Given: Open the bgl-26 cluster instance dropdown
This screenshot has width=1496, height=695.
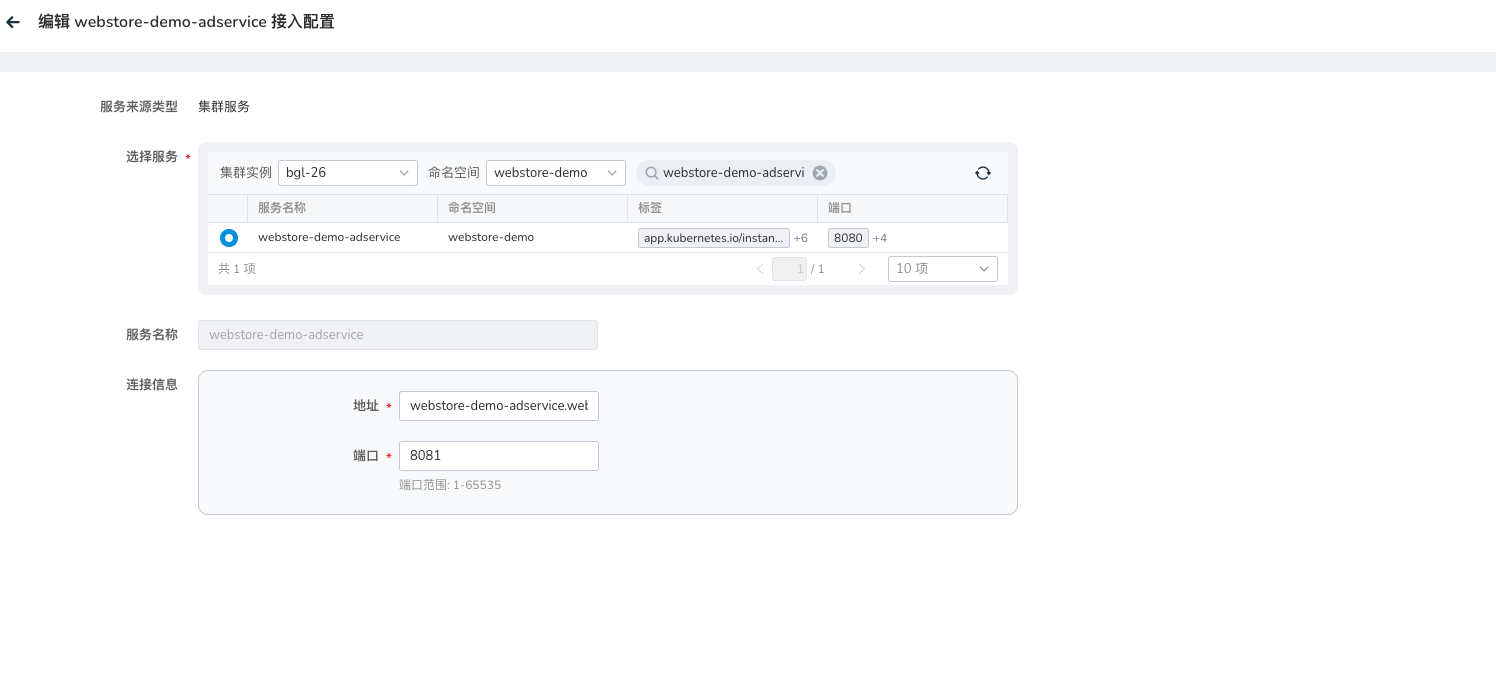Looking at the screenshot, I should tap(347, 173).
